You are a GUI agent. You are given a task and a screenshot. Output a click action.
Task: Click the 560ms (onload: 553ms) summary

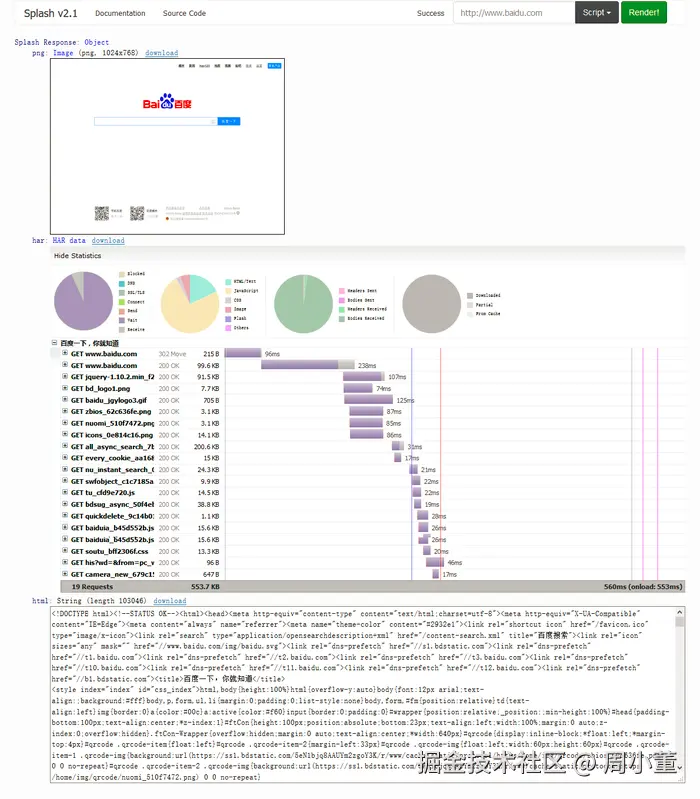click(643, 587)
